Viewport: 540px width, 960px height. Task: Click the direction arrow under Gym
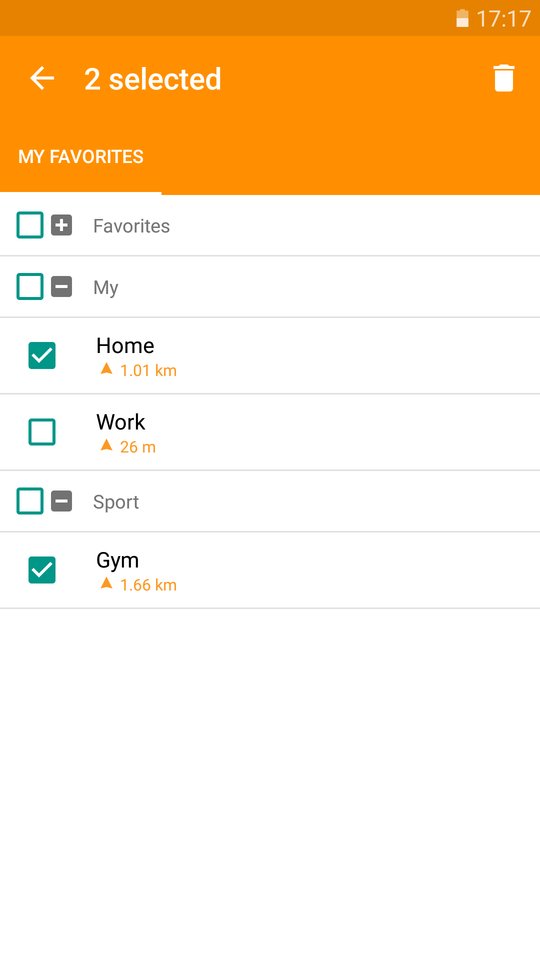(x=107, y=583)
